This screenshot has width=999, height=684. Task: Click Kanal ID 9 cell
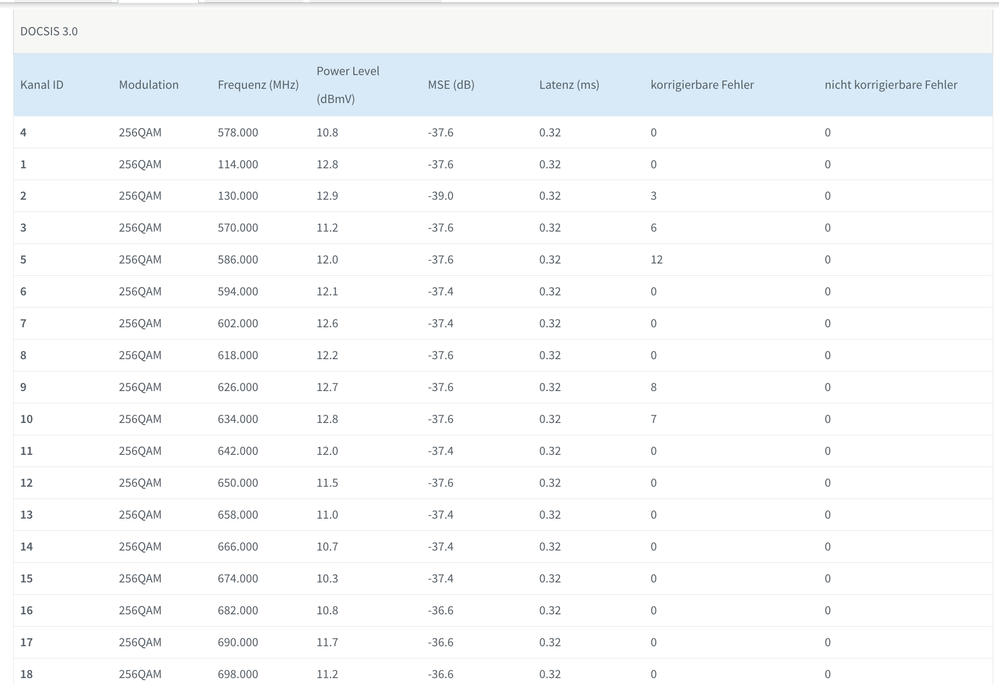[x=24, y=387]
